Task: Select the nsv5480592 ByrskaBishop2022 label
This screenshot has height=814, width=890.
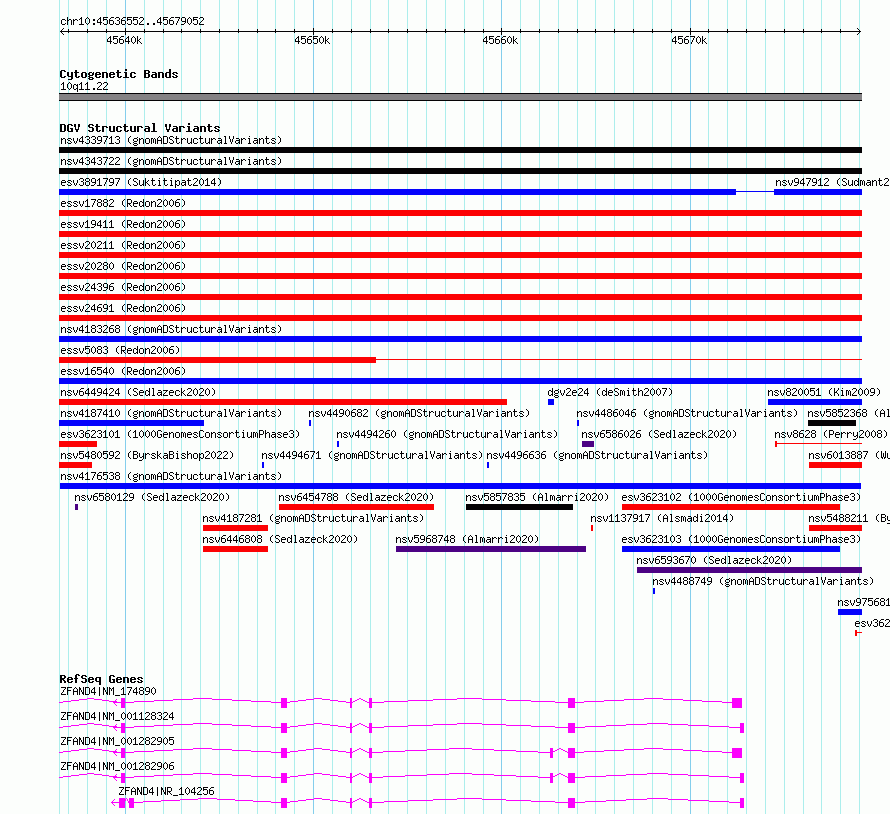Action: pyautogui.click(x=147, y=455)
